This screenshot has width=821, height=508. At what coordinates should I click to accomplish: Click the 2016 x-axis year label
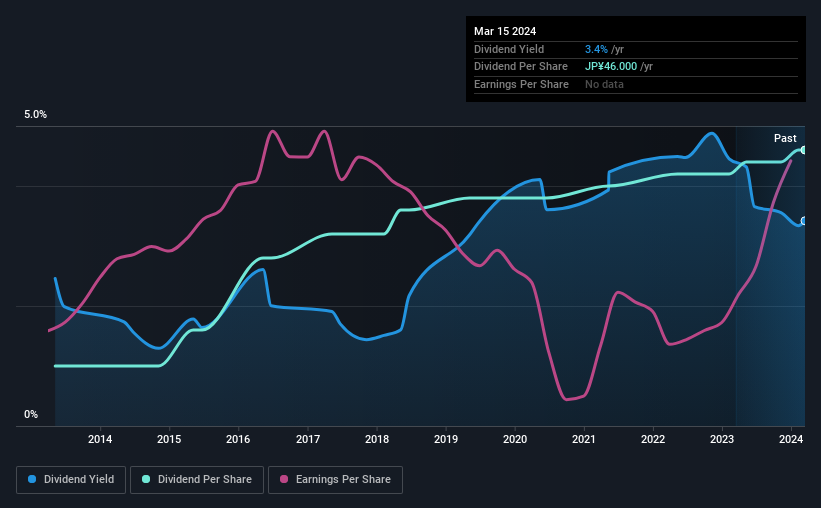coord(238,439)
